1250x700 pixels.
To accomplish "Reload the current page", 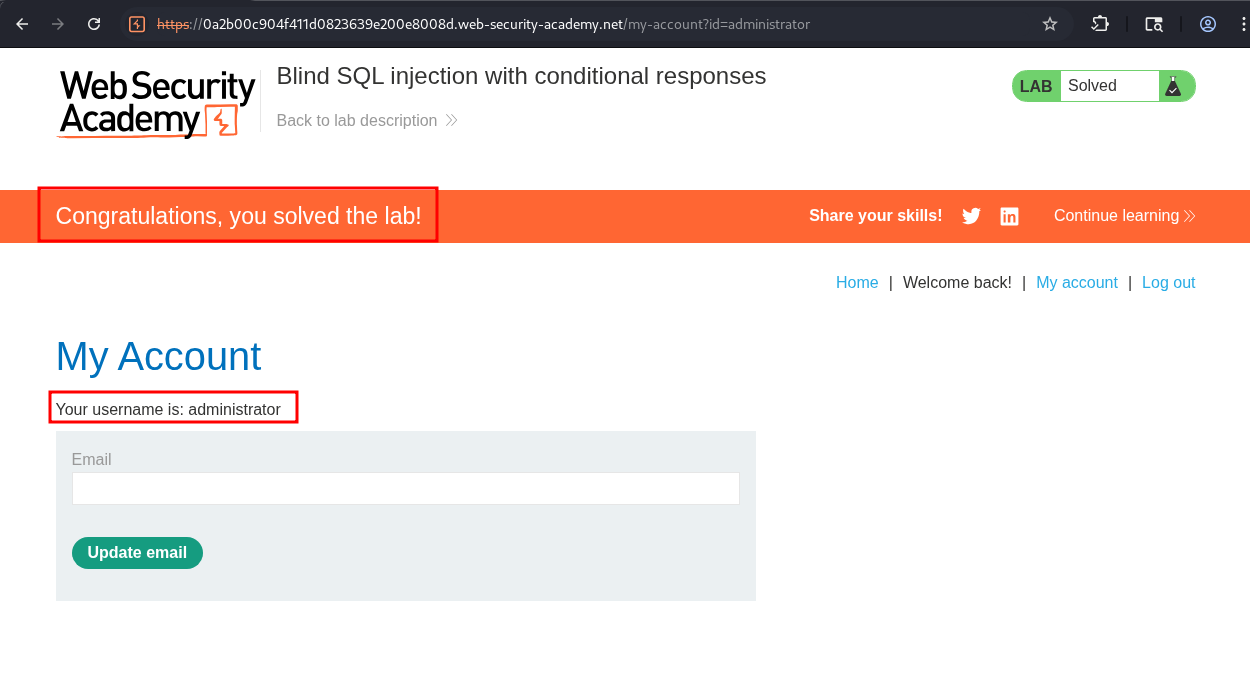I will (94, 24).
